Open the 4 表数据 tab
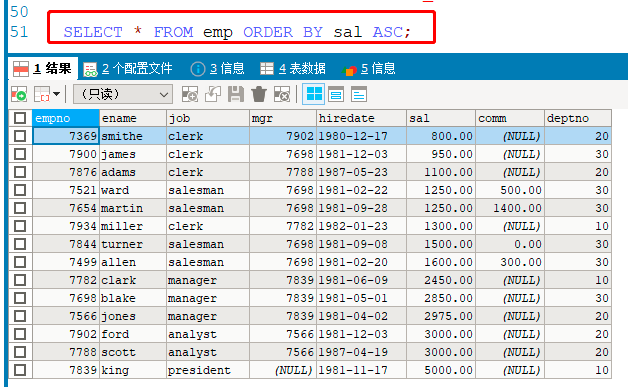 (x=293, y=69)
